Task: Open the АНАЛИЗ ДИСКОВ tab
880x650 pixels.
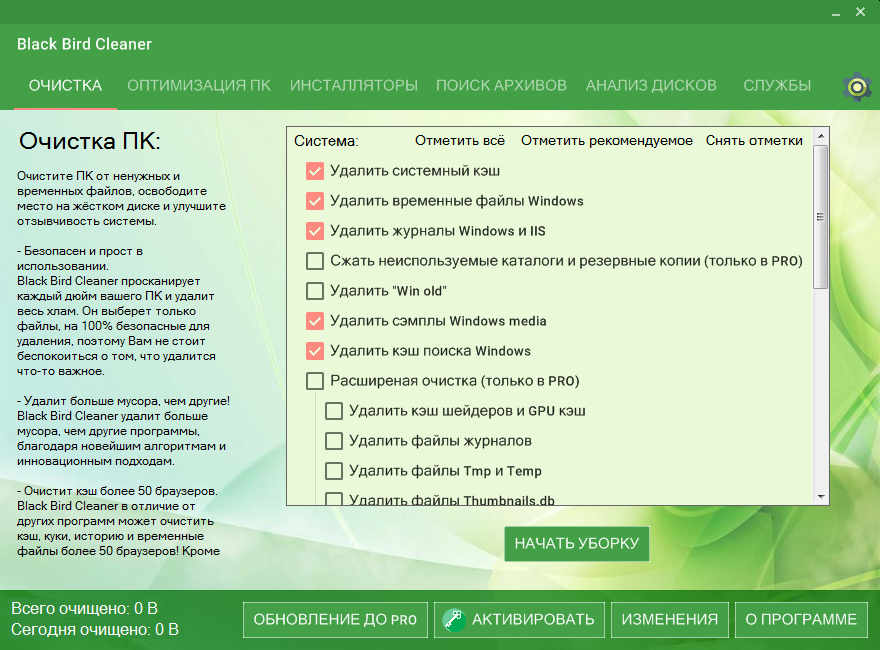Action: click(x=651, y=85)
